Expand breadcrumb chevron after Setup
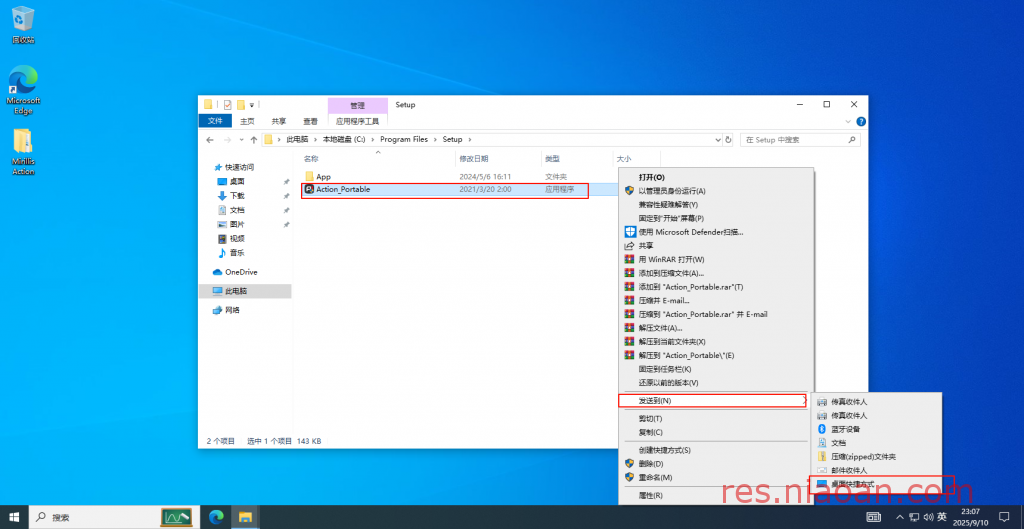The image size is (1024, 529). [468, 140]
